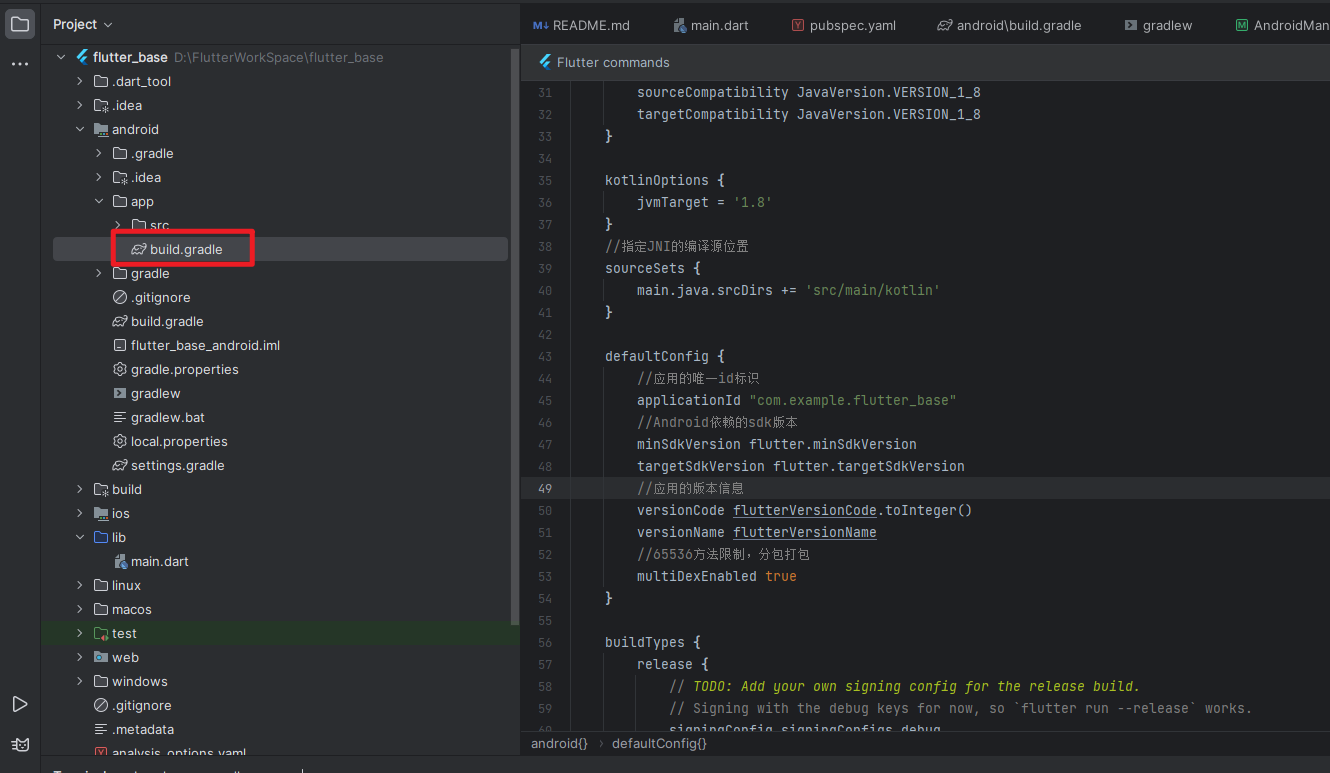Screen dimensions: 1330x773
Task: Click the defaultConfig{} breadcrumb
Action: pyautogui.click(x=659, y=743)
